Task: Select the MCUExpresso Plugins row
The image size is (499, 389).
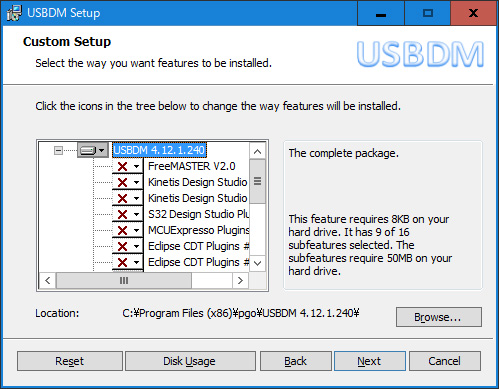Action: [x=198, y=230]
